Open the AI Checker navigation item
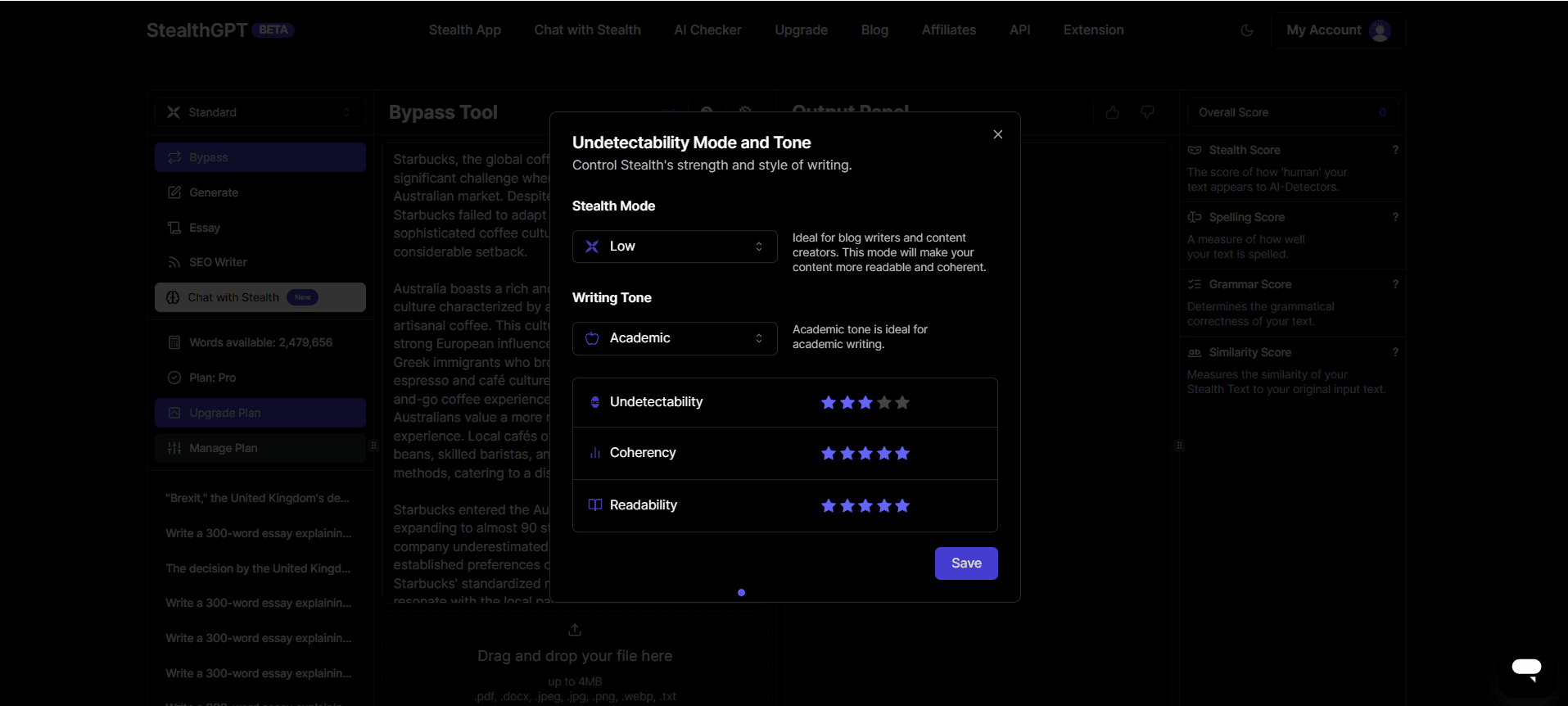The height and width of the screenshot is (706, 1568). coord(707,30)
